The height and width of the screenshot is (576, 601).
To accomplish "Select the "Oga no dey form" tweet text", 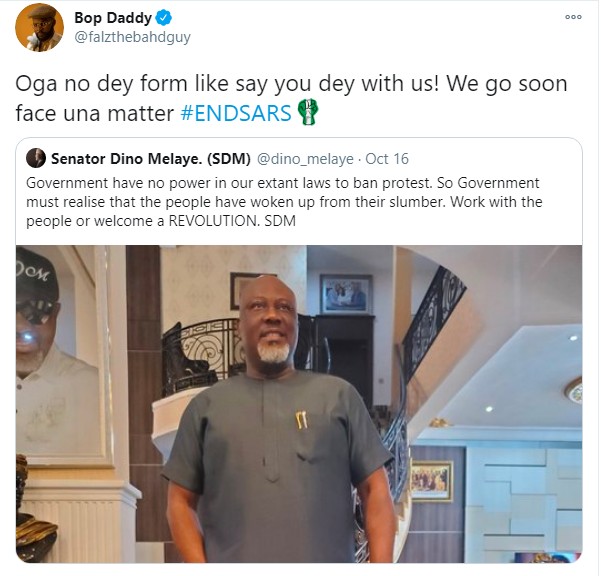I will click(291, 98).
